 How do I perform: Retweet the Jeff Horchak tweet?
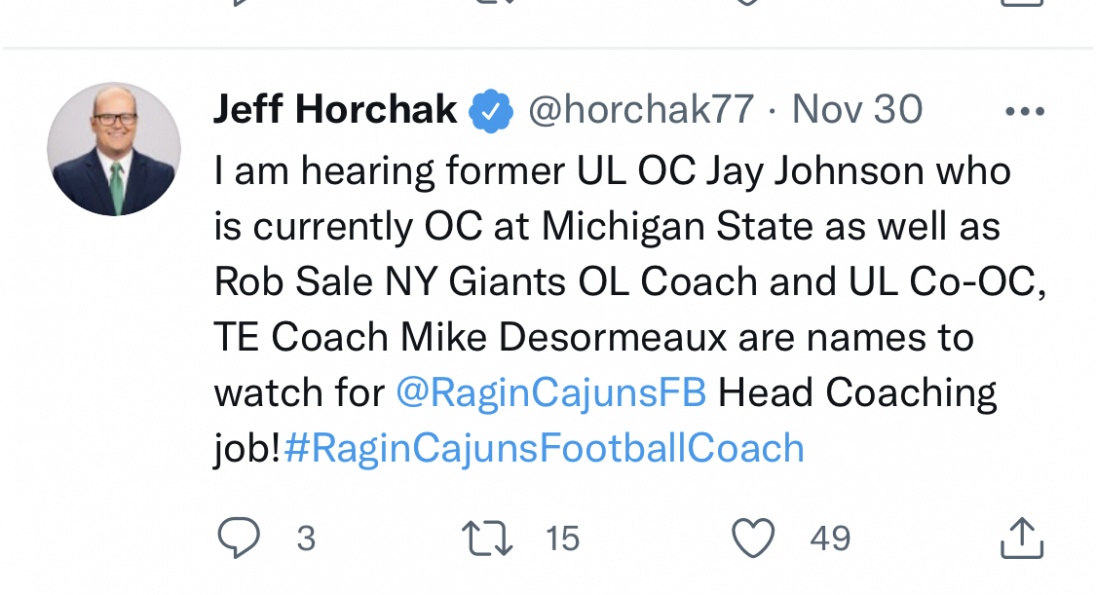(488, 539)
